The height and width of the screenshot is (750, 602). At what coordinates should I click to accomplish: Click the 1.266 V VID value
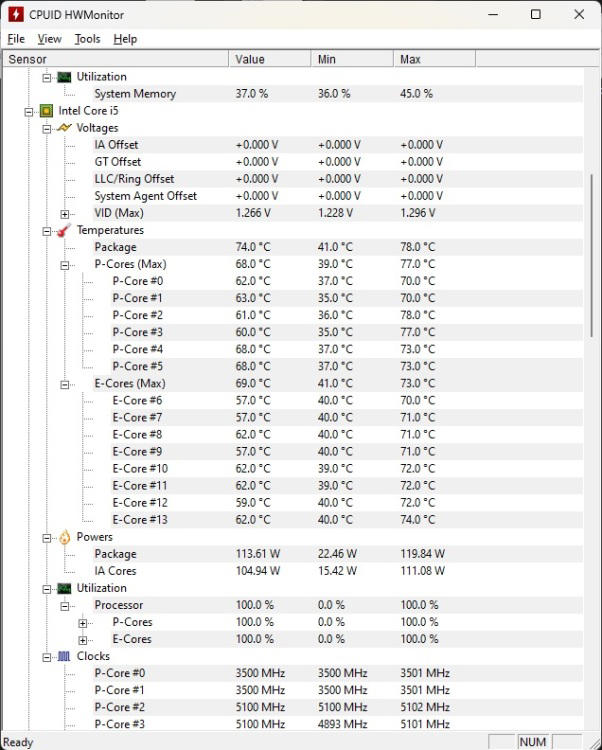point(253,213)
